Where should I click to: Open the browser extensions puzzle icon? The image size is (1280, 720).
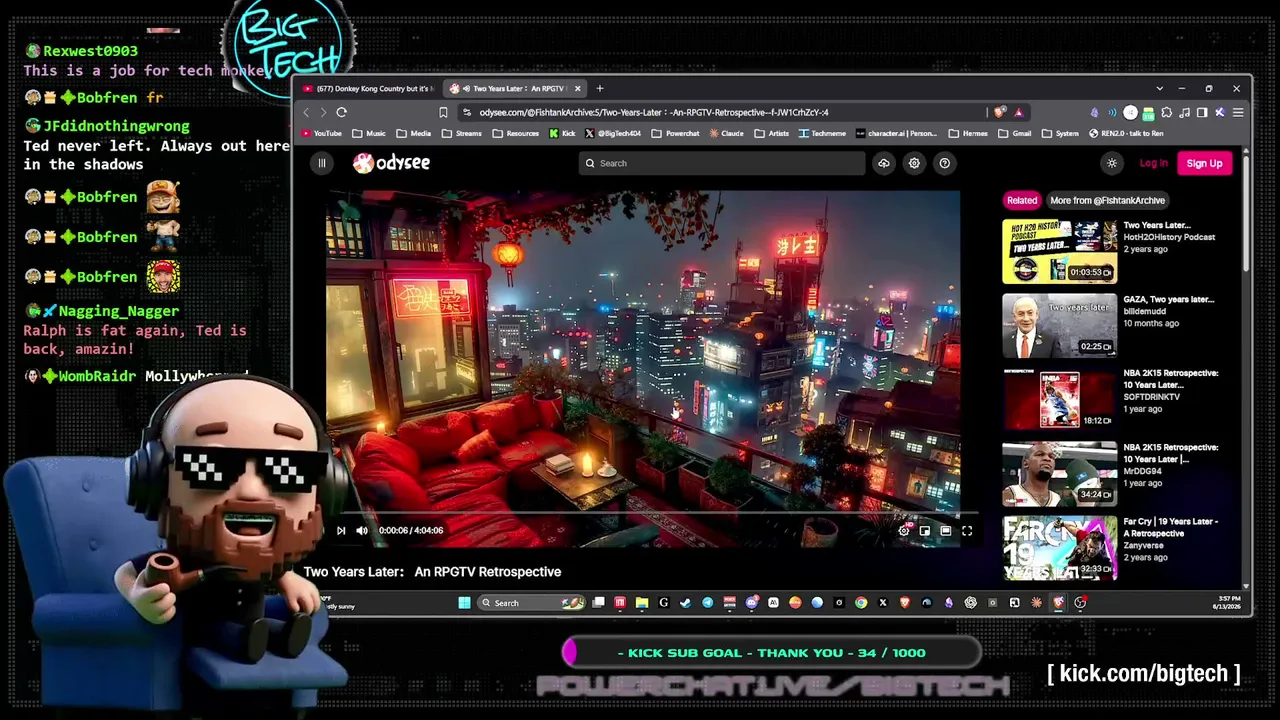coord(1166,112)
